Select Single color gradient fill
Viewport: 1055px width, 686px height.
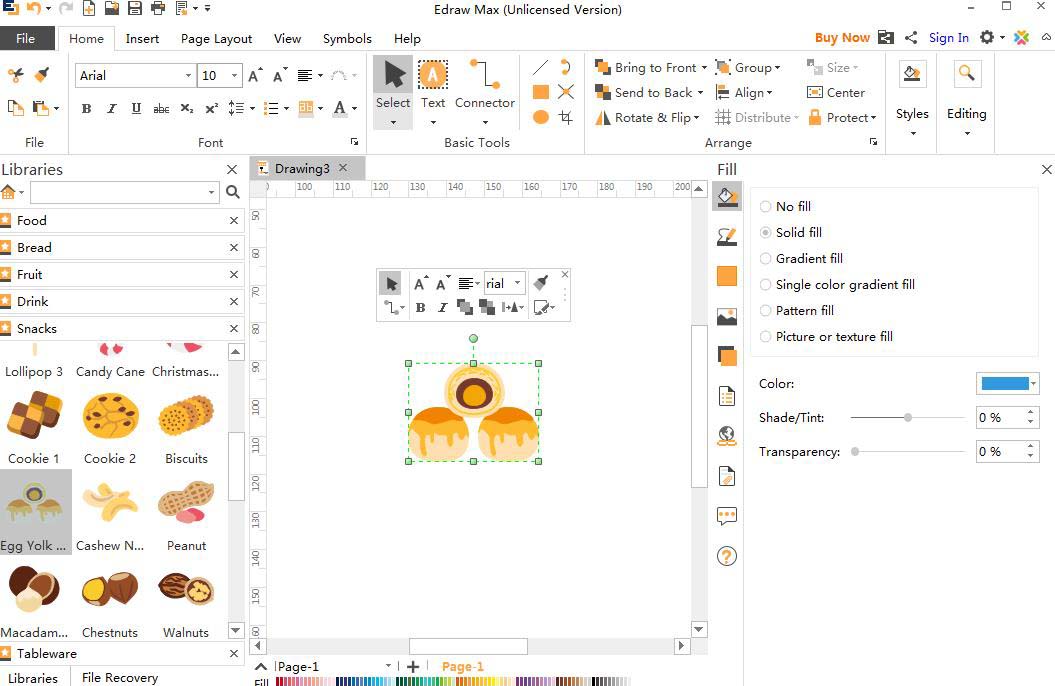(837, 284)
